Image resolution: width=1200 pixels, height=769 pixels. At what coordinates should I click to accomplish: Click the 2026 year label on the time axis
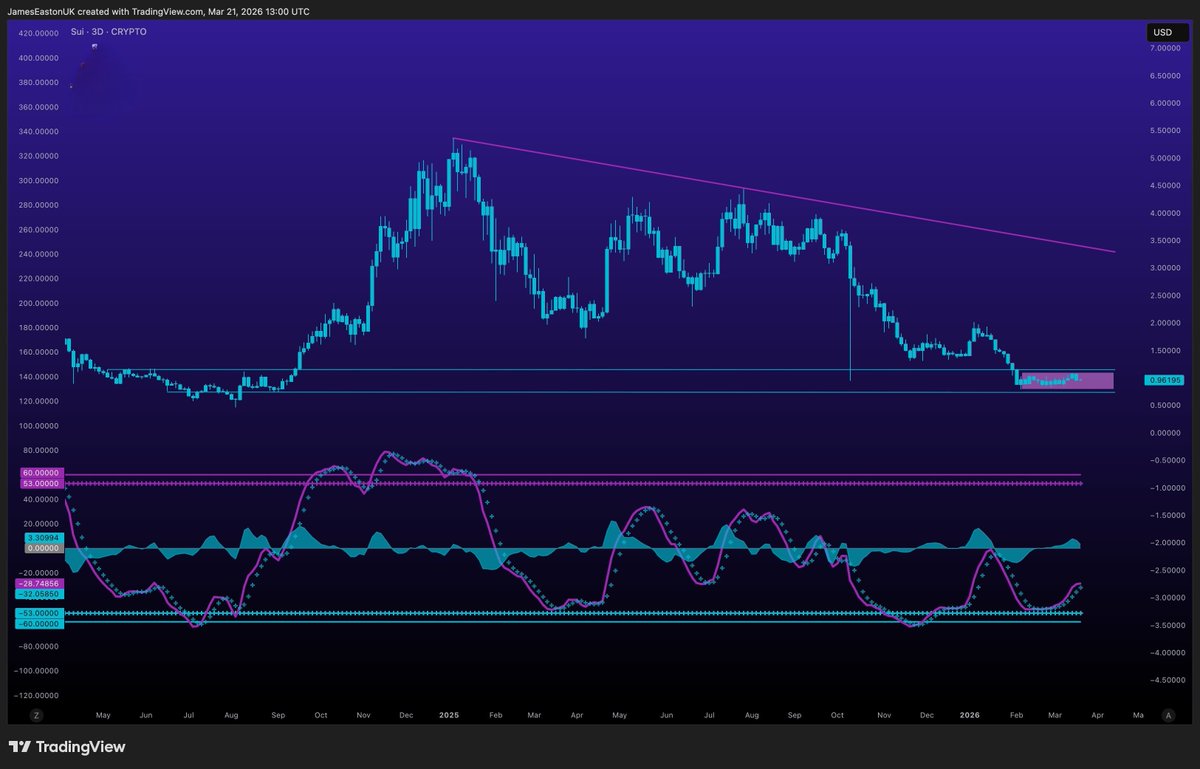tap(970, 715)
